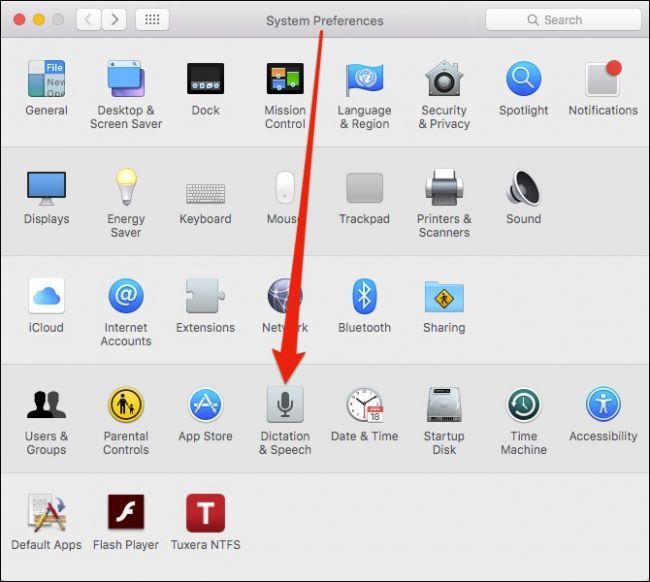Click the Show All grid button
This screenshot has width=650, height=582.
tap(152, 19)
